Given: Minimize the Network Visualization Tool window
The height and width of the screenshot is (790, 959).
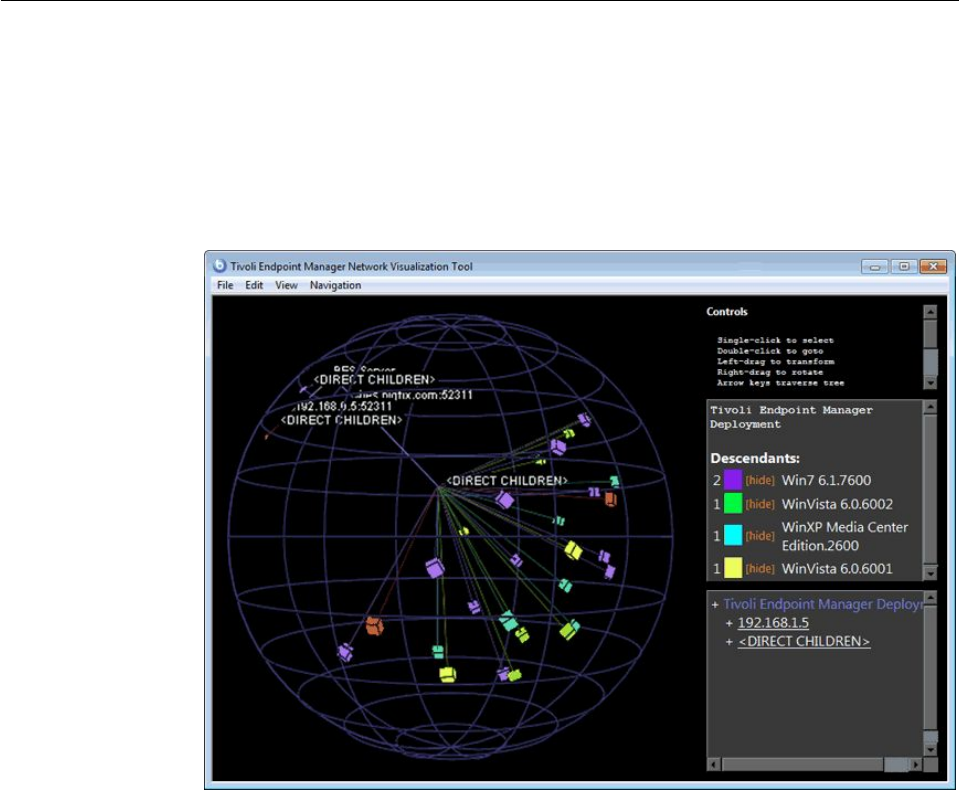Looking at the screenshot, I should pyautogui.click(x=875, y=267).
